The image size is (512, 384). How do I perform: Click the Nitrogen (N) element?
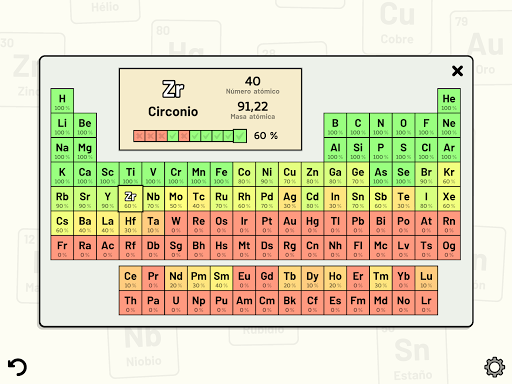tap(381, 125)
